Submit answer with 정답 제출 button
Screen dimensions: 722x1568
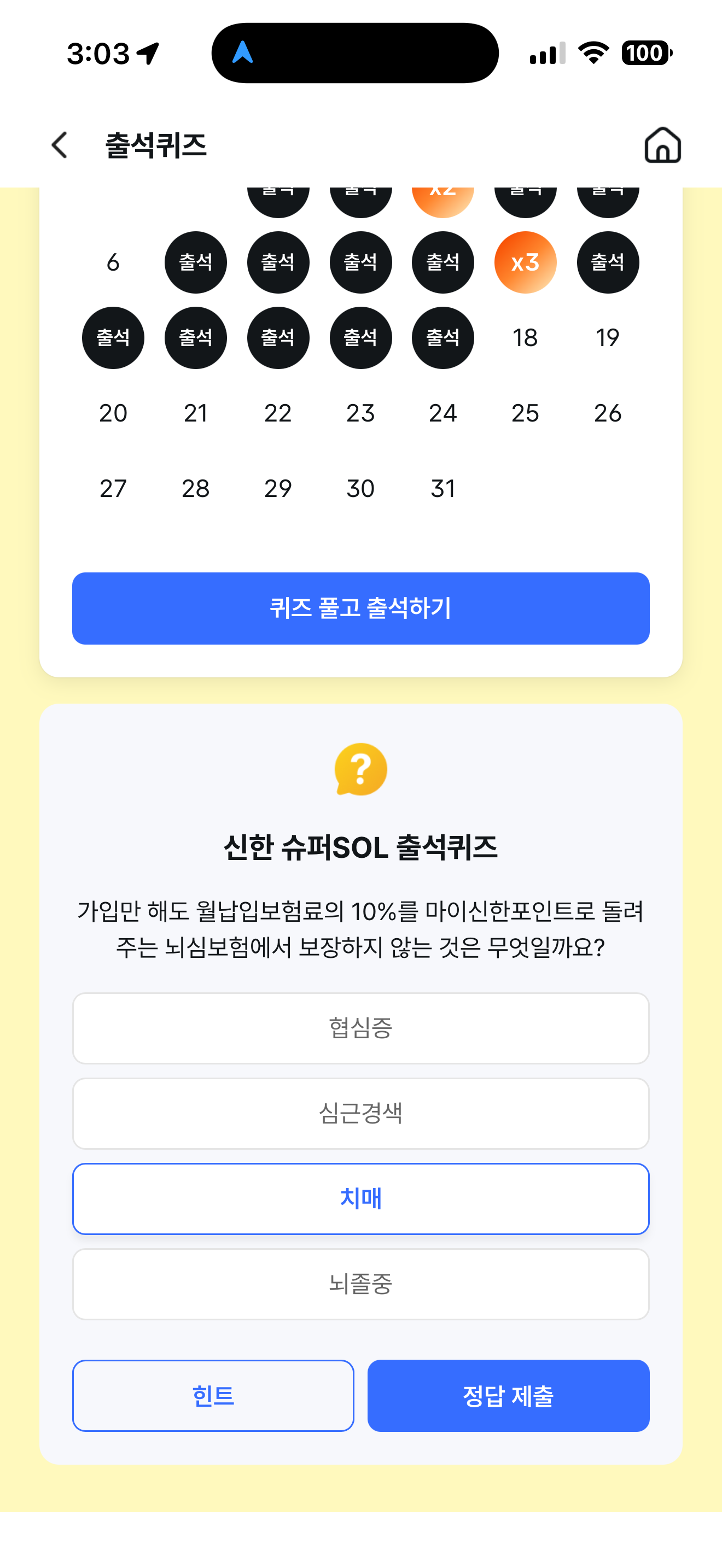point(508,1395)
